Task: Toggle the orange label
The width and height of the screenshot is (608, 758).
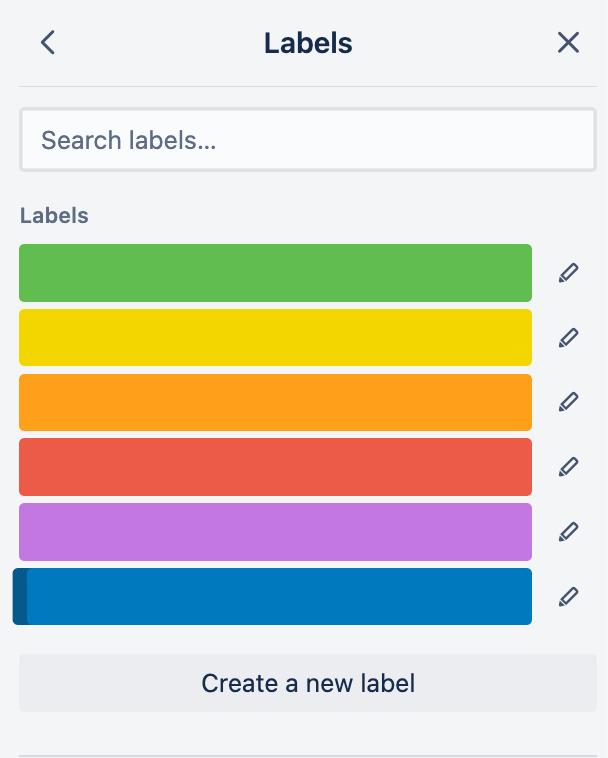Action: [x=275, y=402]
